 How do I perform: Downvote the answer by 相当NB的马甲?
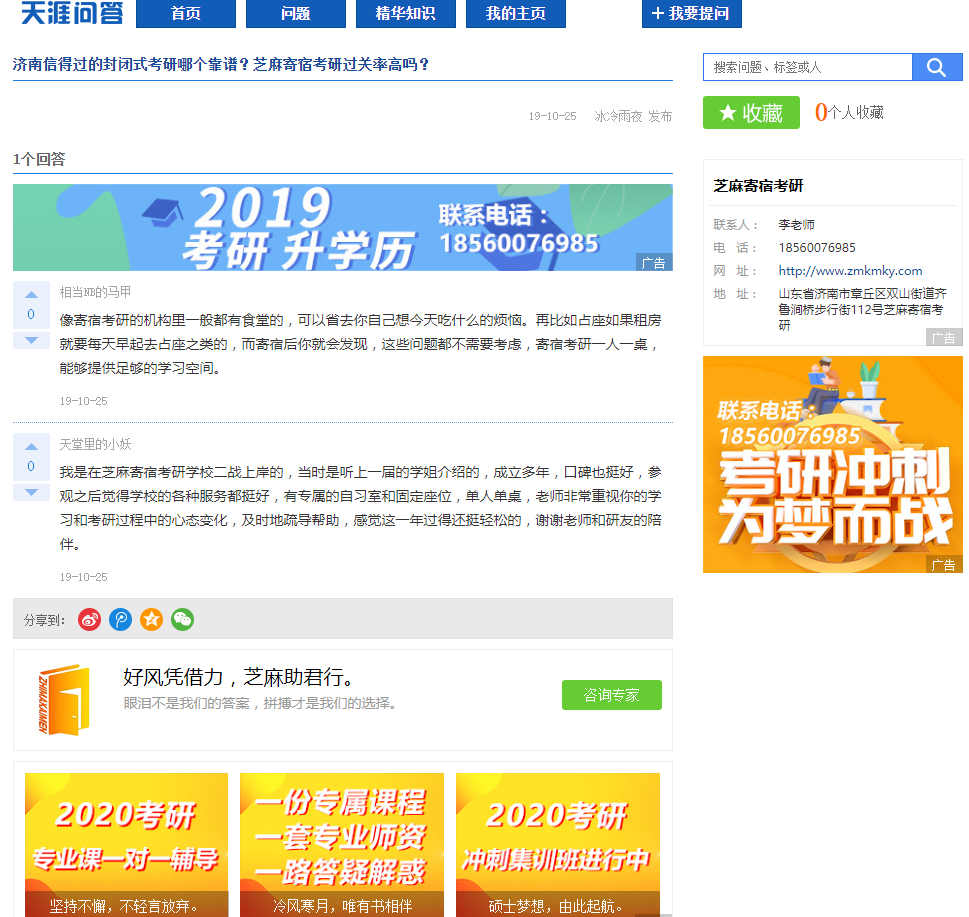[x=32, y=340]
